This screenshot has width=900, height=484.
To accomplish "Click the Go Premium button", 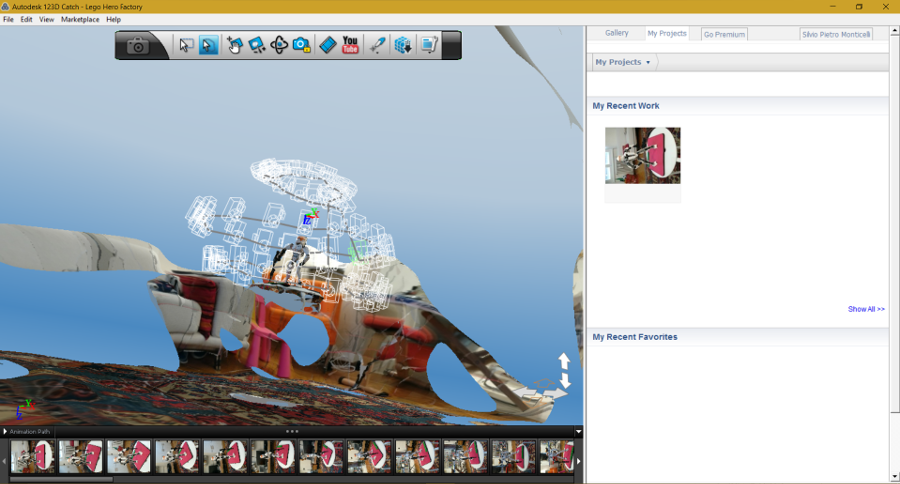I will tap(724, 34).
